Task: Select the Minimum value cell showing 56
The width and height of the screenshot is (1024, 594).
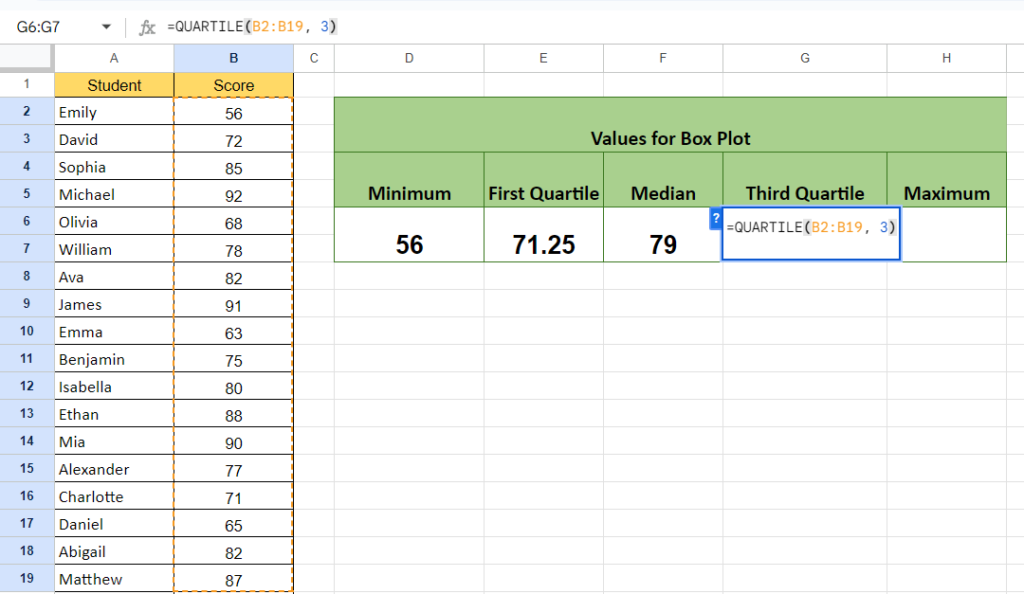Action: point(408,234)
